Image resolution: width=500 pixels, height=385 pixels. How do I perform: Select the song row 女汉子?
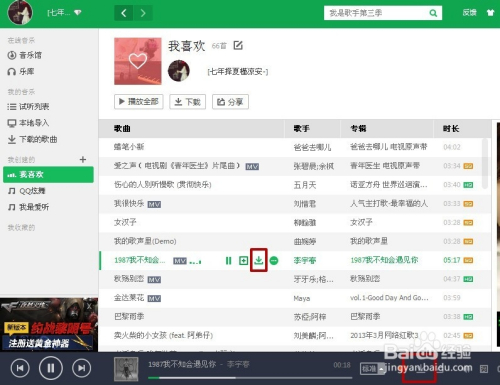(x=295, y=223)
